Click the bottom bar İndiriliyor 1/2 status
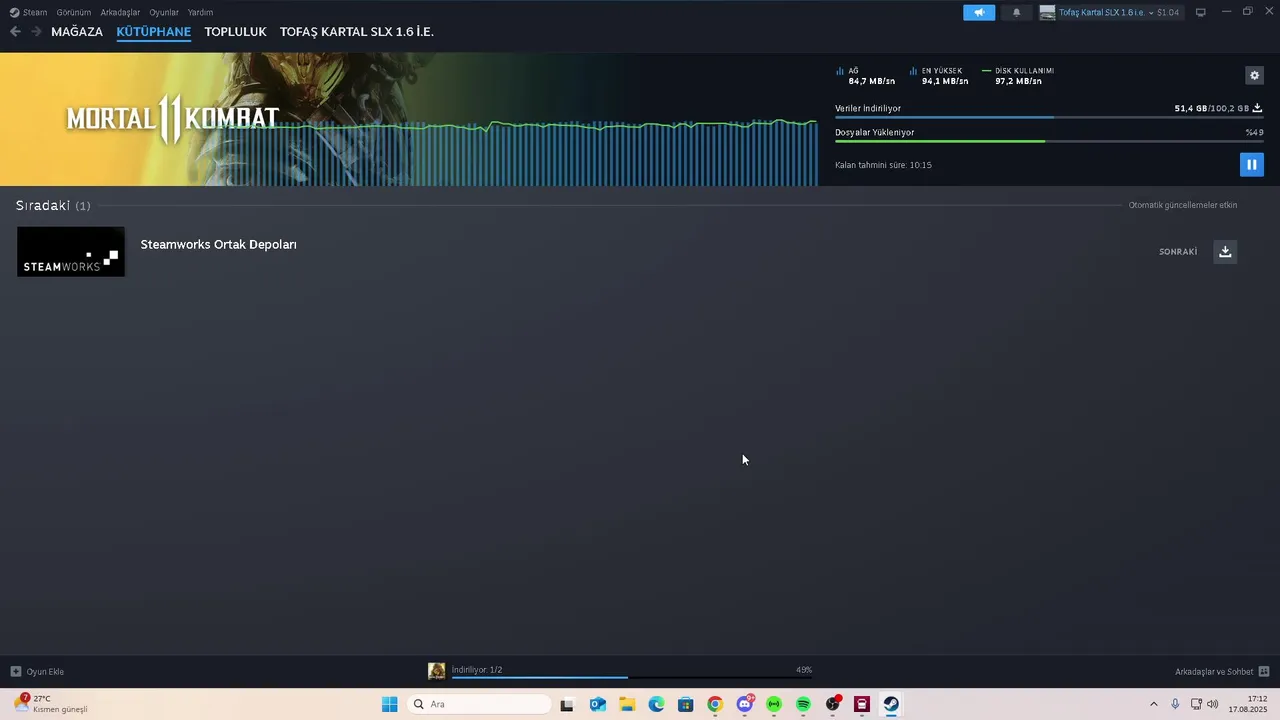Screen dimensions: 1280x720 (x=477, y=670)
